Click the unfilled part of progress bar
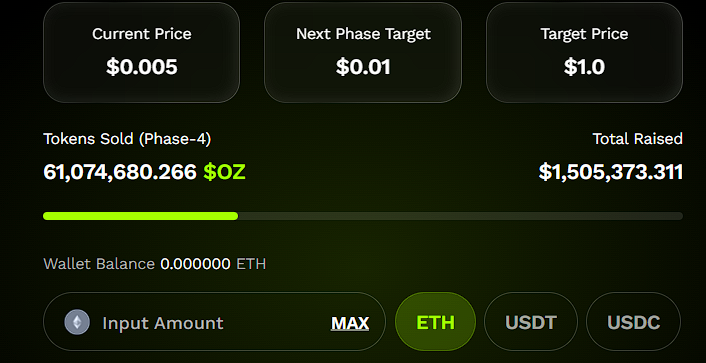 (x=460, y=216)
